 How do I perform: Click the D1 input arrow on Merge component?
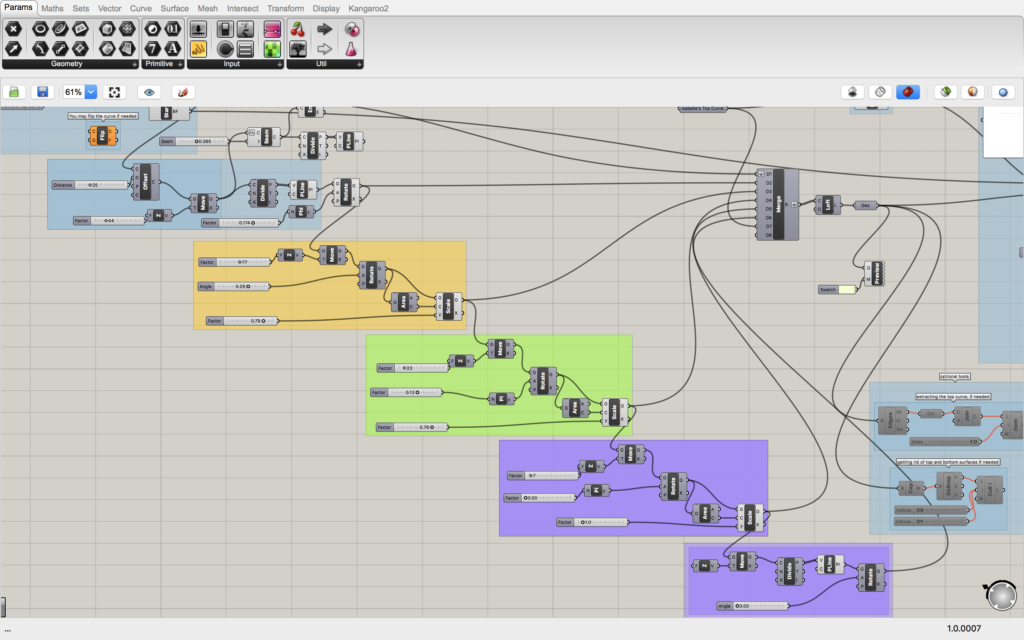tap(761, 174)
